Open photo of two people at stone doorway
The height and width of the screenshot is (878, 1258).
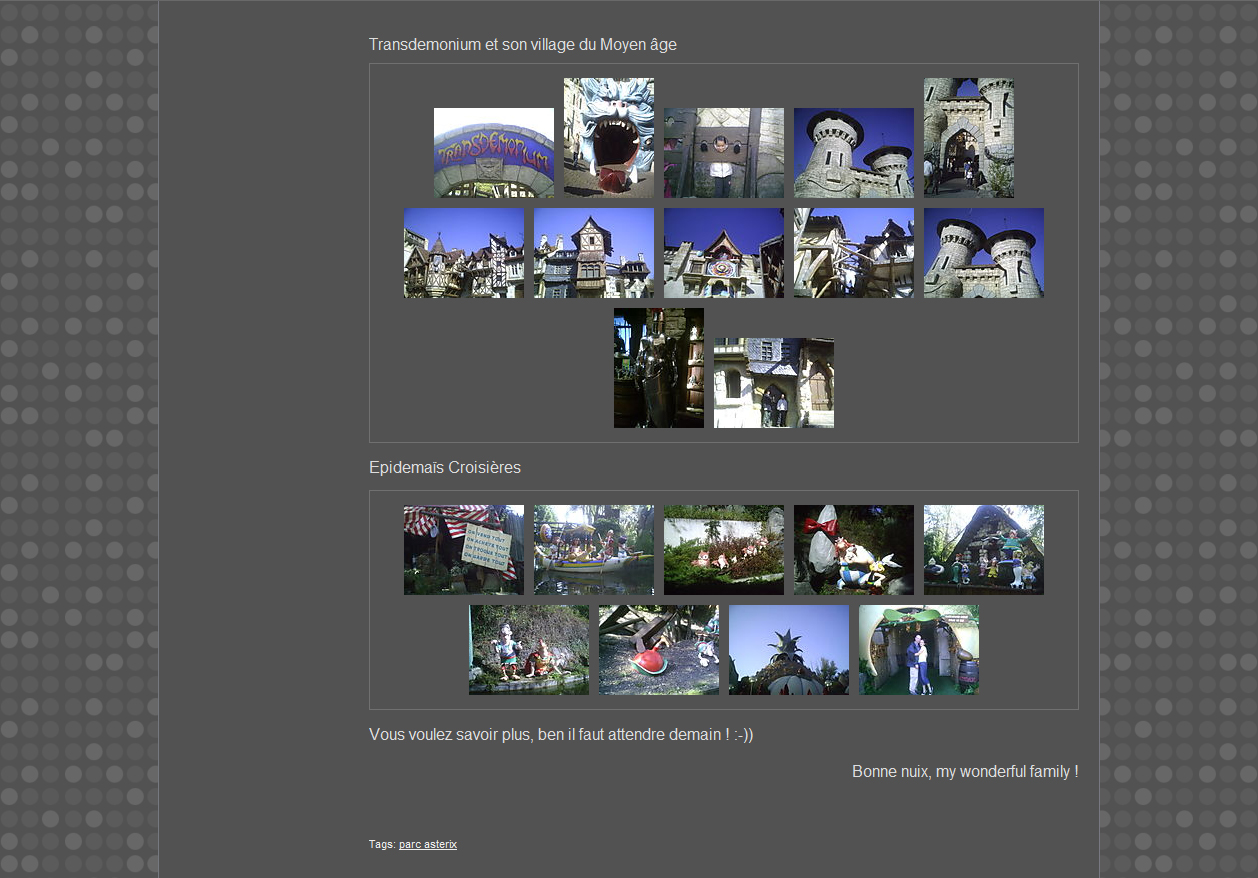pyautogui.click(x=773, y=383)
